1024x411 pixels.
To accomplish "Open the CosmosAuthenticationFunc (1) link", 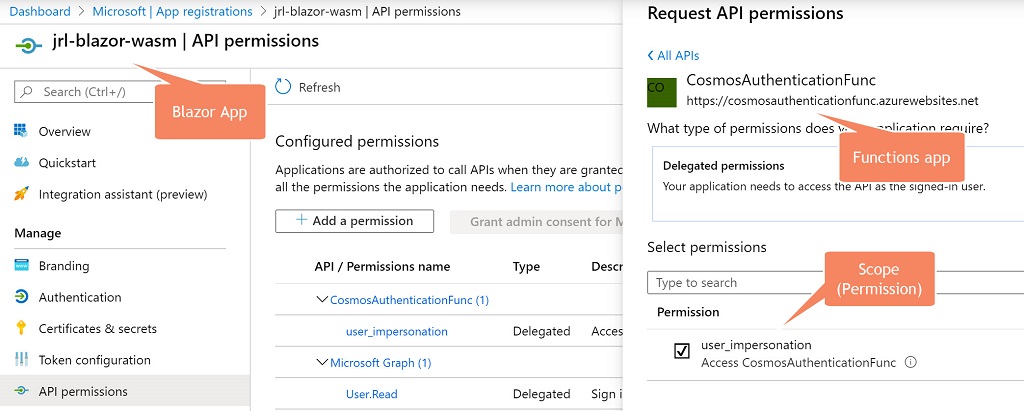I will click(409, 300).
